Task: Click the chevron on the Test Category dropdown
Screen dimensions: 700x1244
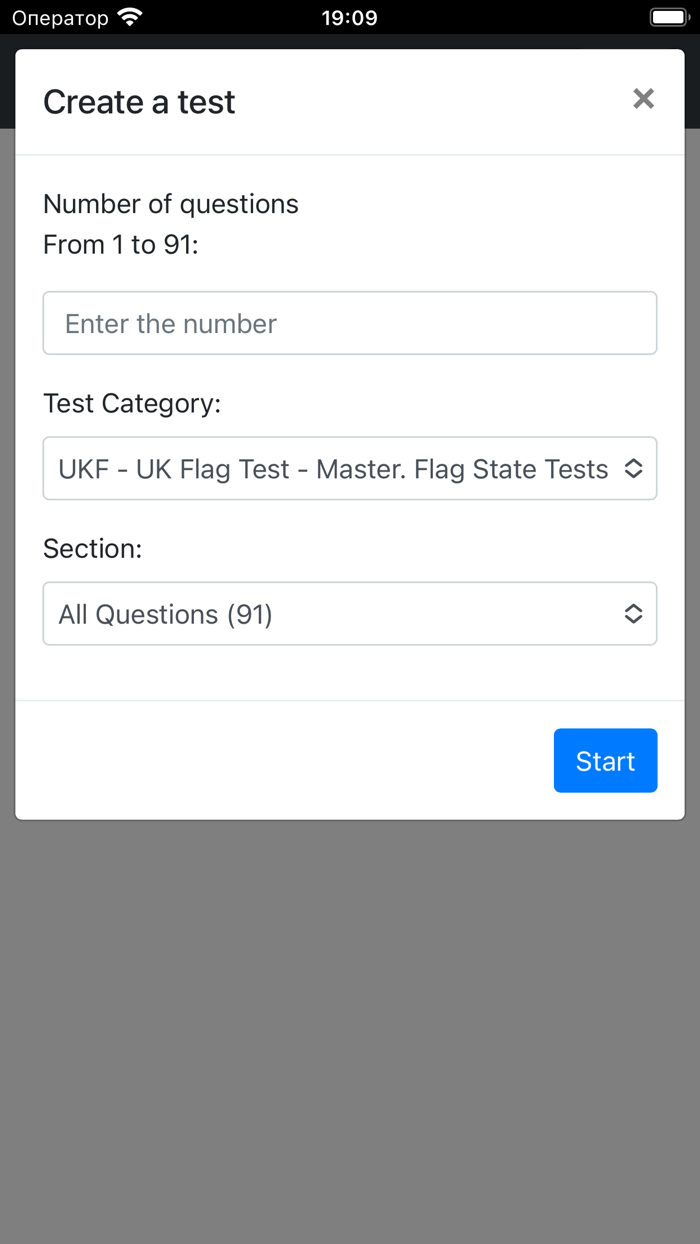Action: pos(633,468)
